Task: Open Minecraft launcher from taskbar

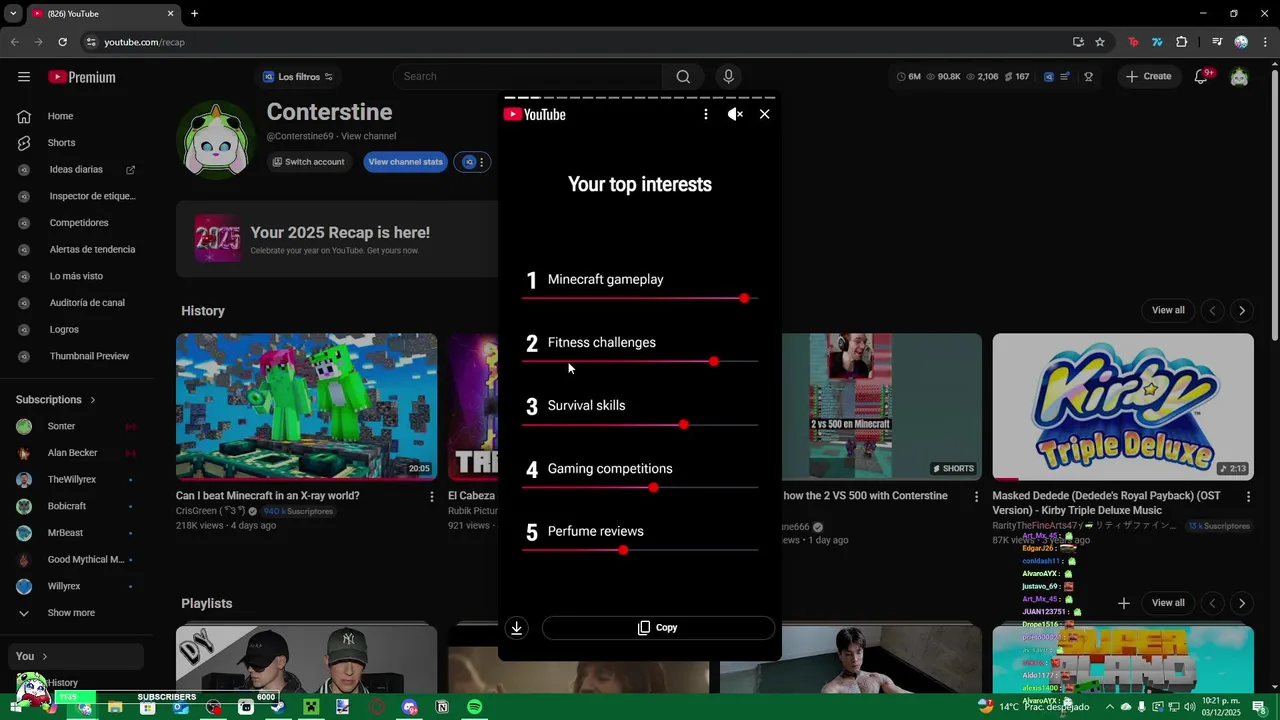Action: pos(311,707)
